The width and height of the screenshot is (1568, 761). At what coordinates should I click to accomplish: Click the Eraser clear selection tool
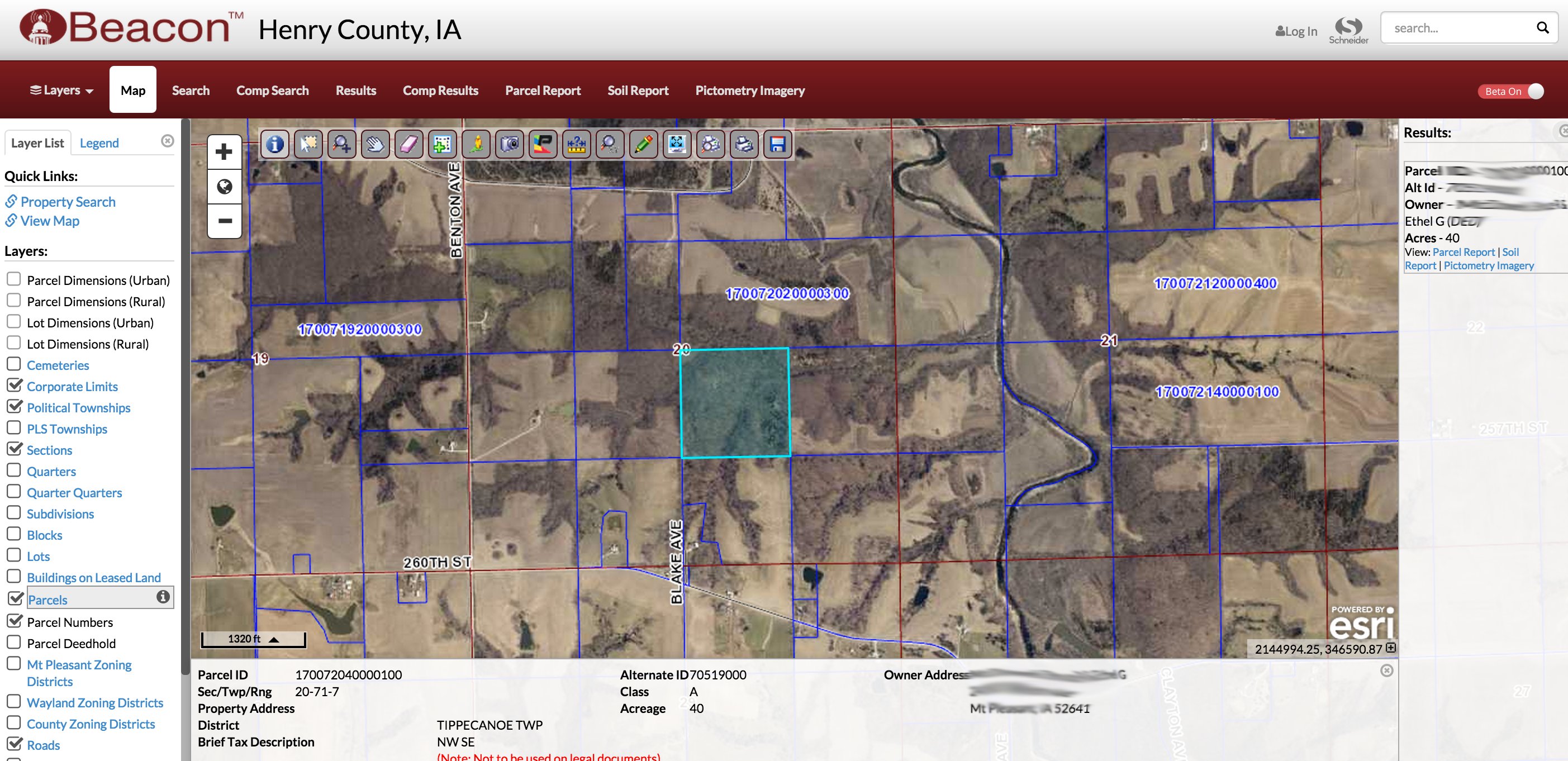click(408, 144)
